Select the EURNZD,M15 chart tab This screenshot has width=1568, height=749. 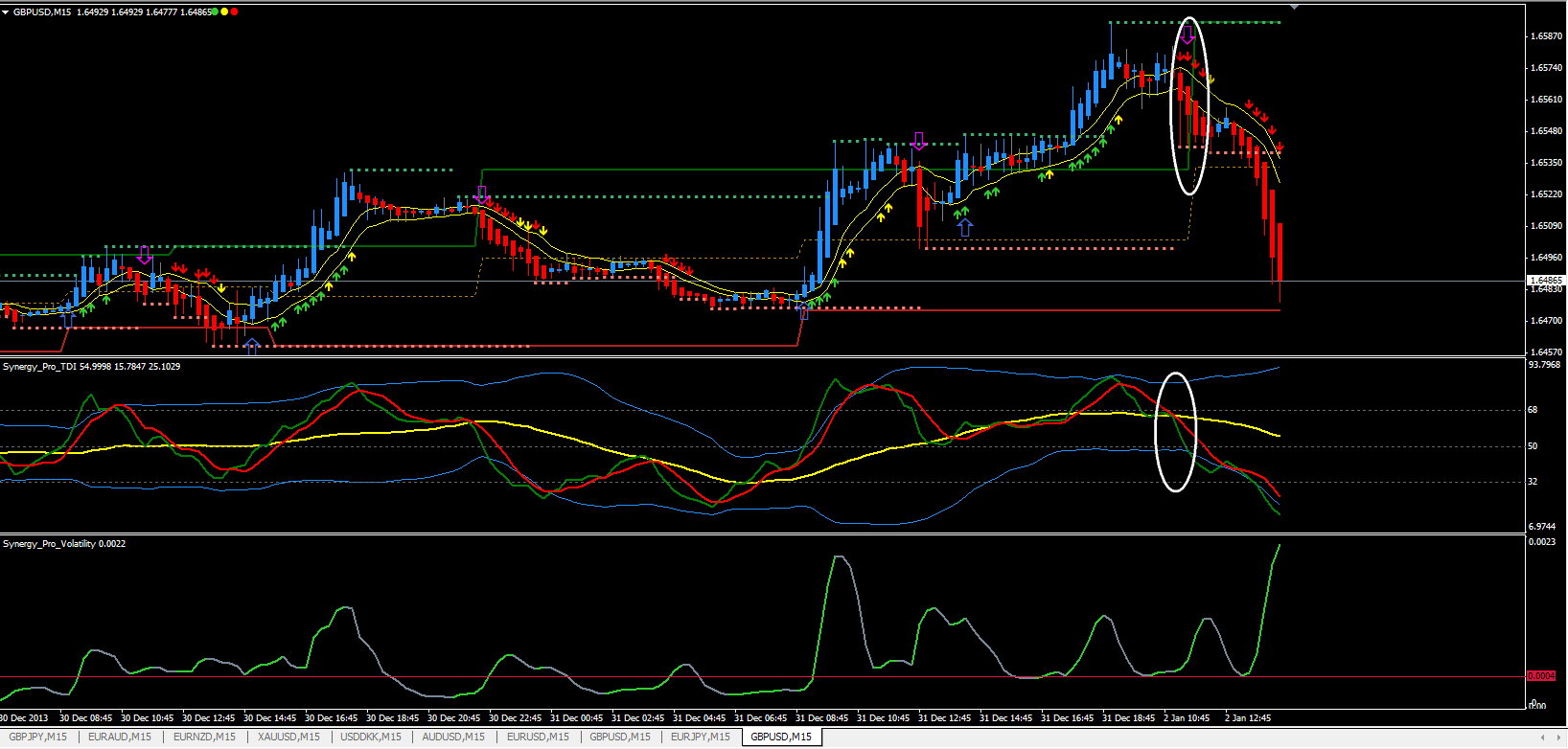(x=204, y=738)
